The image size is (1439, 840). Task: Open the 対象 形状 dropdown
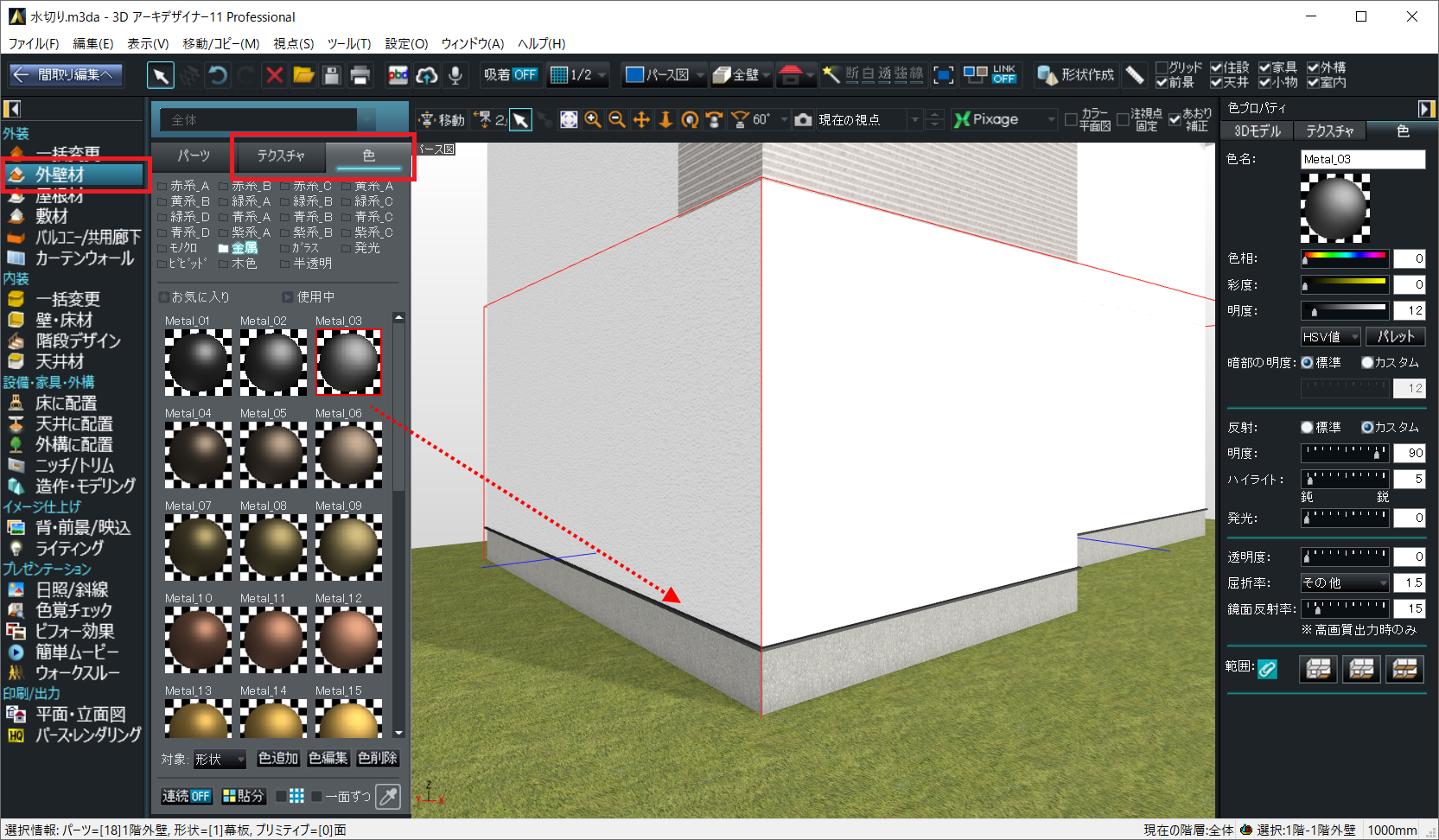pos(220,759)
